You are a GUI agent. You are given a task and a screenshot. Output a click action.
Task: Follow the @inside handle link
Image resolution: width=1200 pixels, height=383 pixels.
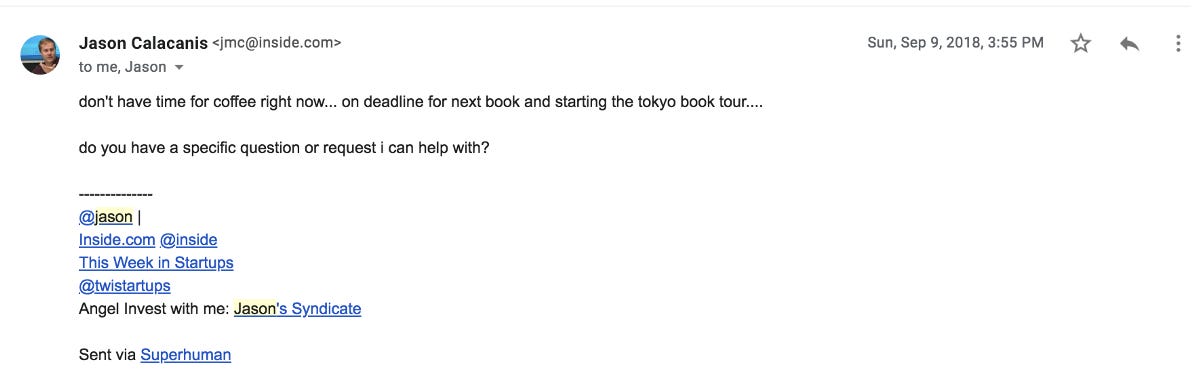point(188,240)
